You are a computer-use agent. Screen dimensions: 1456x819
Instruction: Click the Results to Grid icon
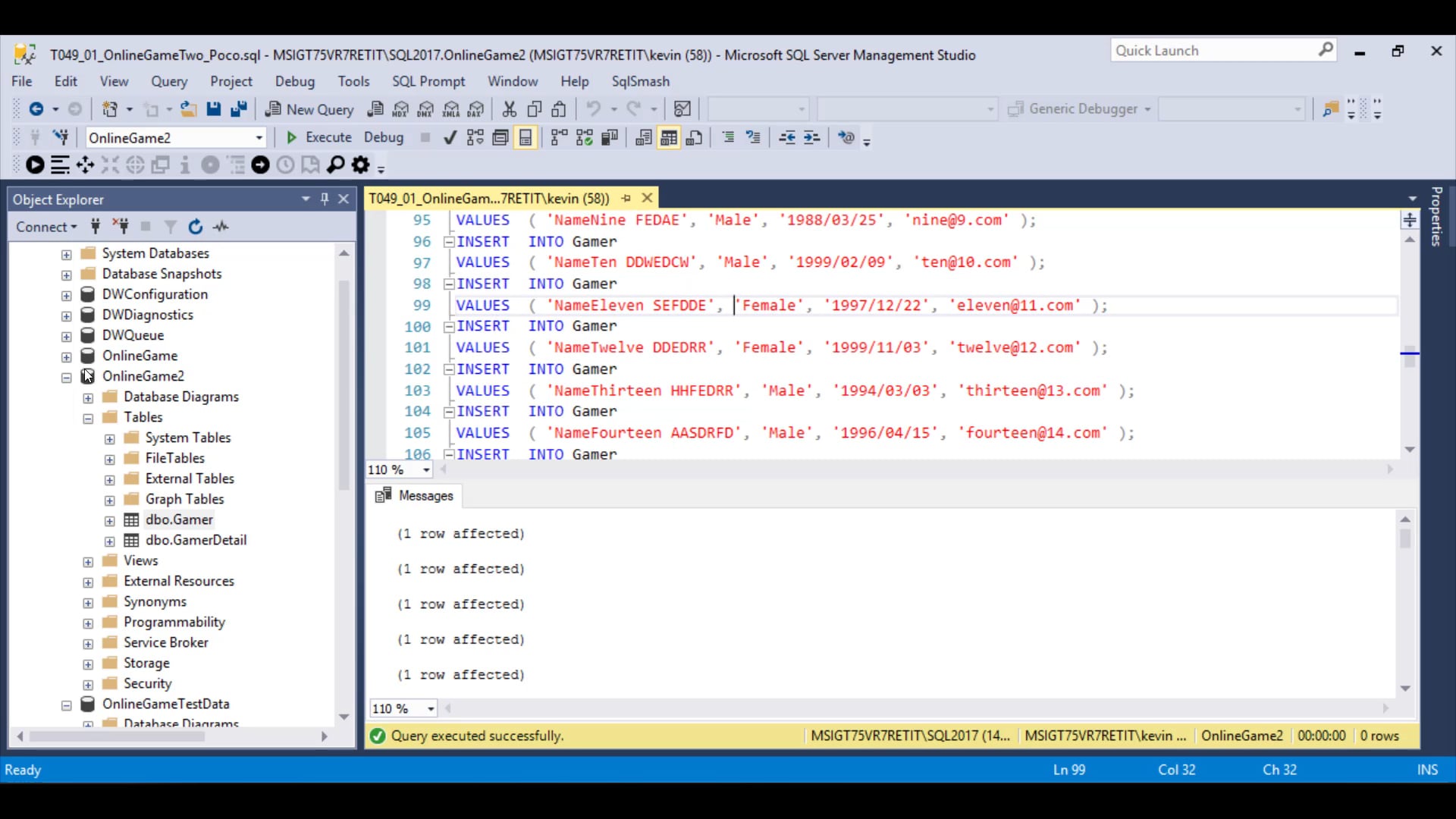(x=669, y=137)
